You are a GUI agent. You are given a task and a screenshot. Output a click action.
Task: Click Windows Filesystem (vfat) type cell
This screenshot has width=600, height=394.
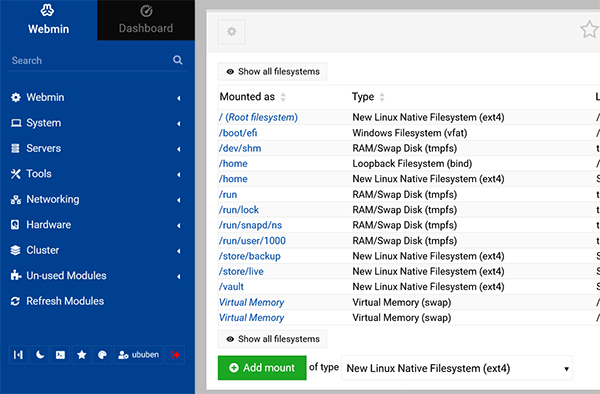pos(410,133)
